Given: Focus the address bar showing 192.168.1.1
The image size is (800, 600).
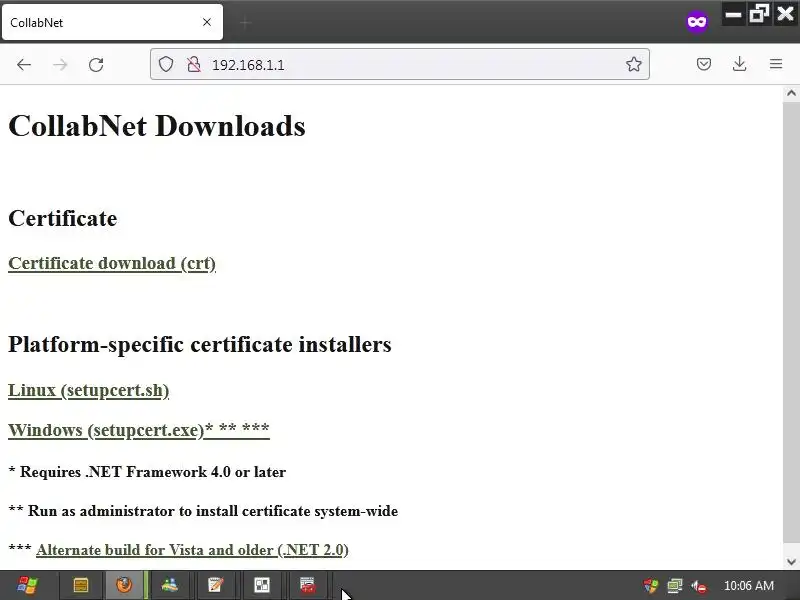Looking at the screenshot, I should (x=399, y=64).
